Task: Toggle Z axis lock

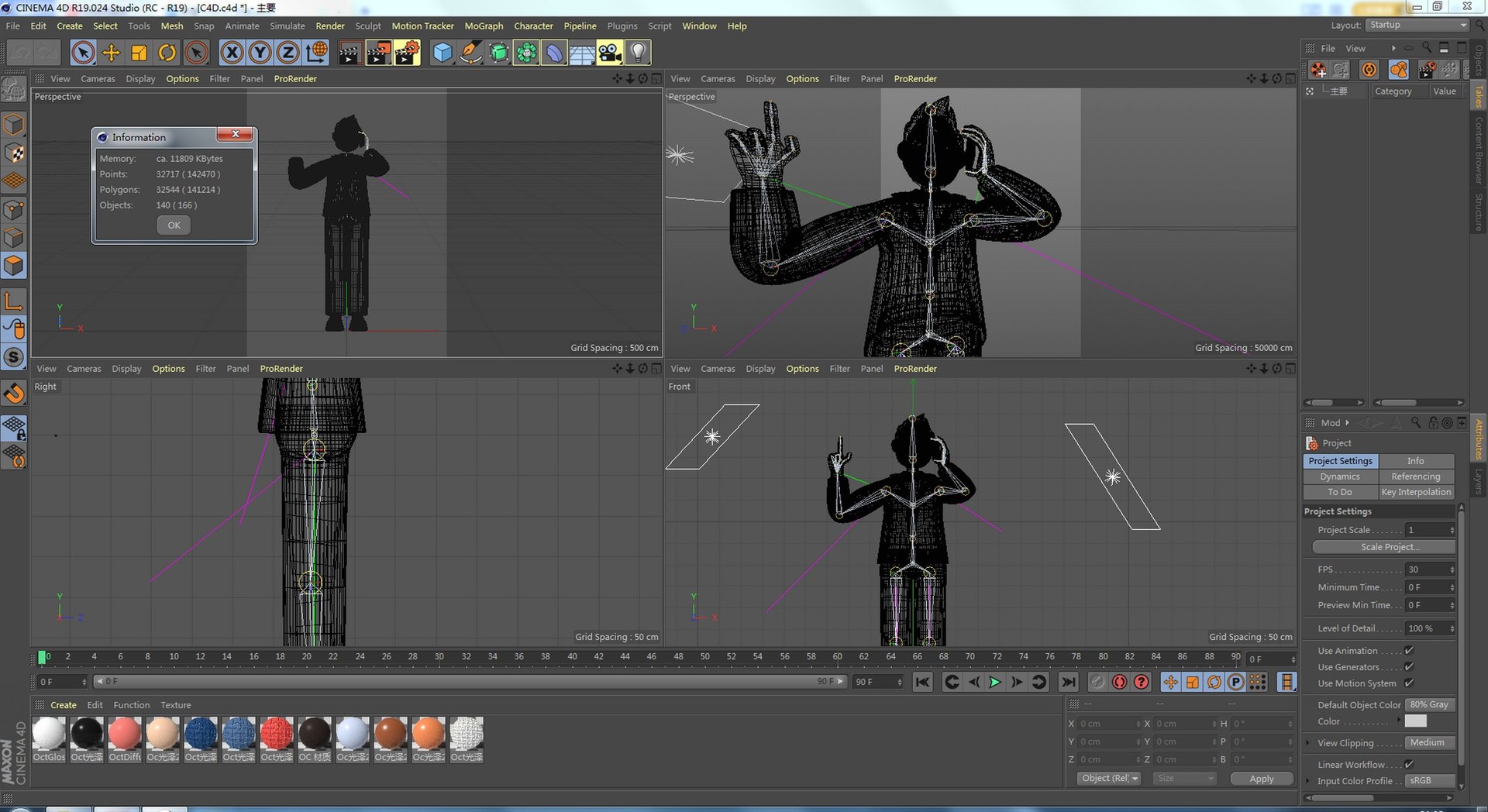Action: click(x=288, y=53)
